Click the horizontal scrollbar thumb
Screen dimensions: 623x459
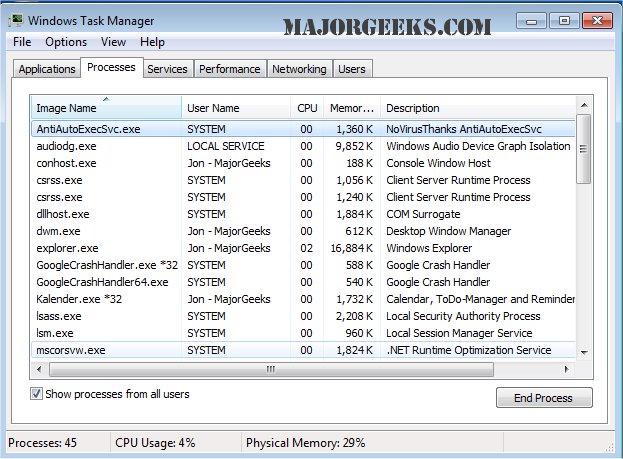pos(271,369)
